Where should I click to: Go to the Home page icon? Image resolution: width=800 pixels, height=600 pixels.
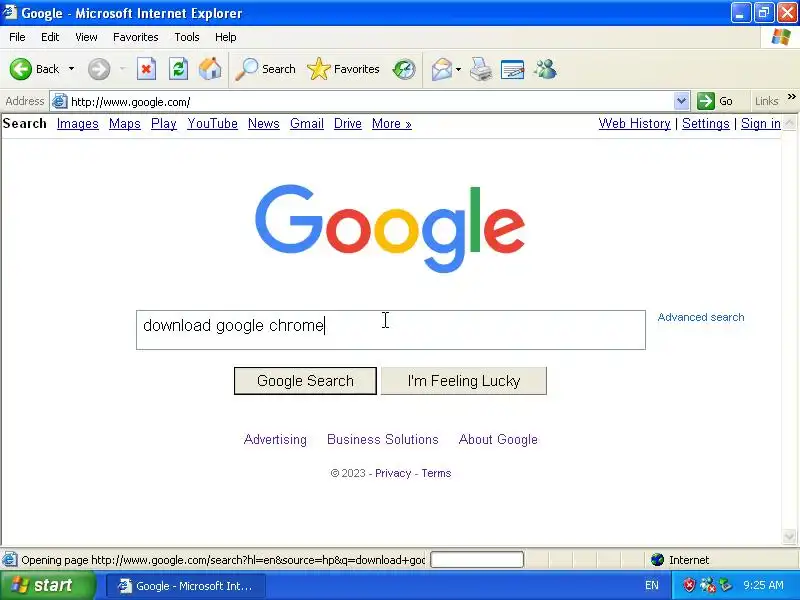click(210, 69)
